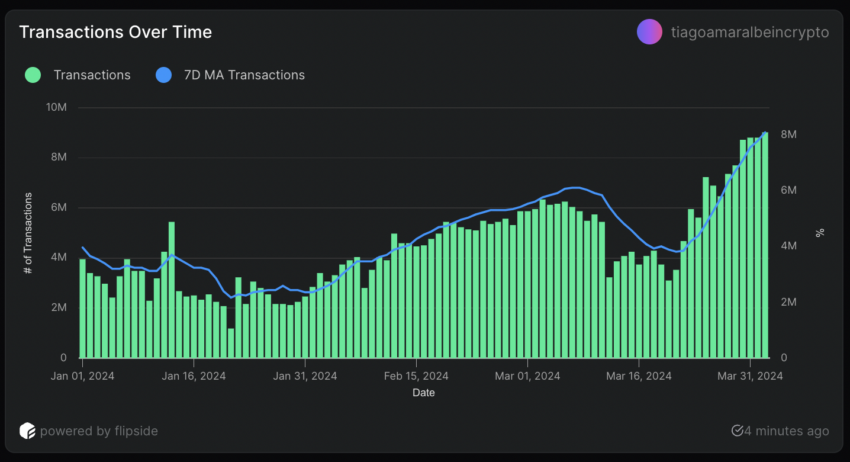Click the Flipside logo icon
This screenshot has width=850, height=462.
[28, 431]
